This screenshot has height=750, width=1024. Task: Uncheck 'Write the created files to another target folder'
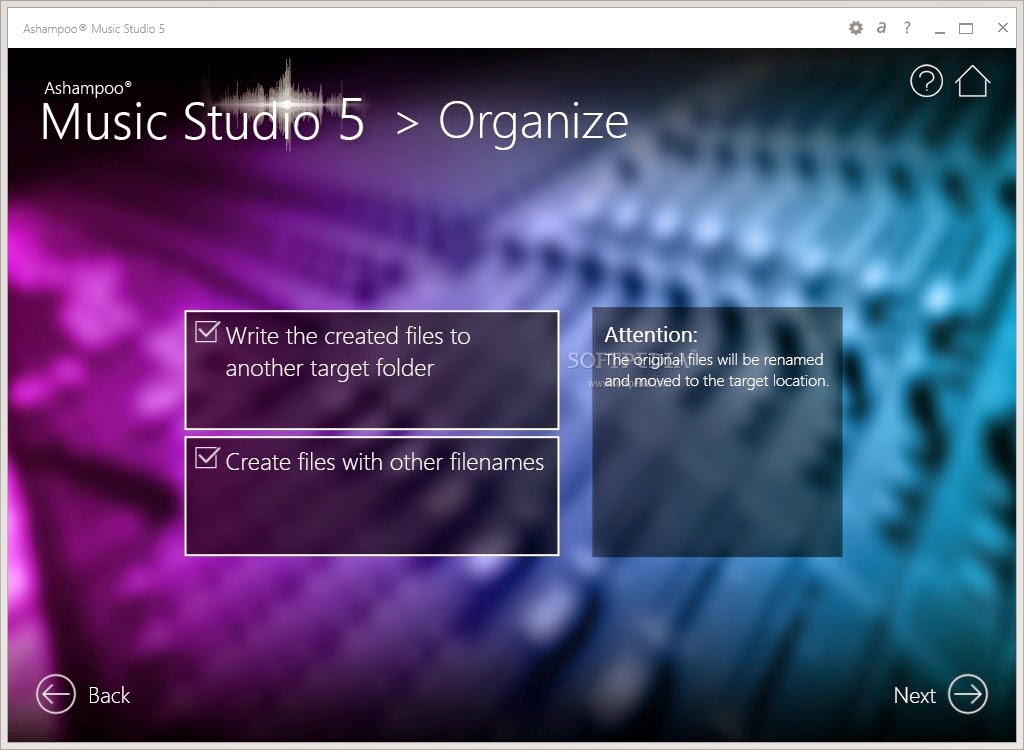(207, 332)
